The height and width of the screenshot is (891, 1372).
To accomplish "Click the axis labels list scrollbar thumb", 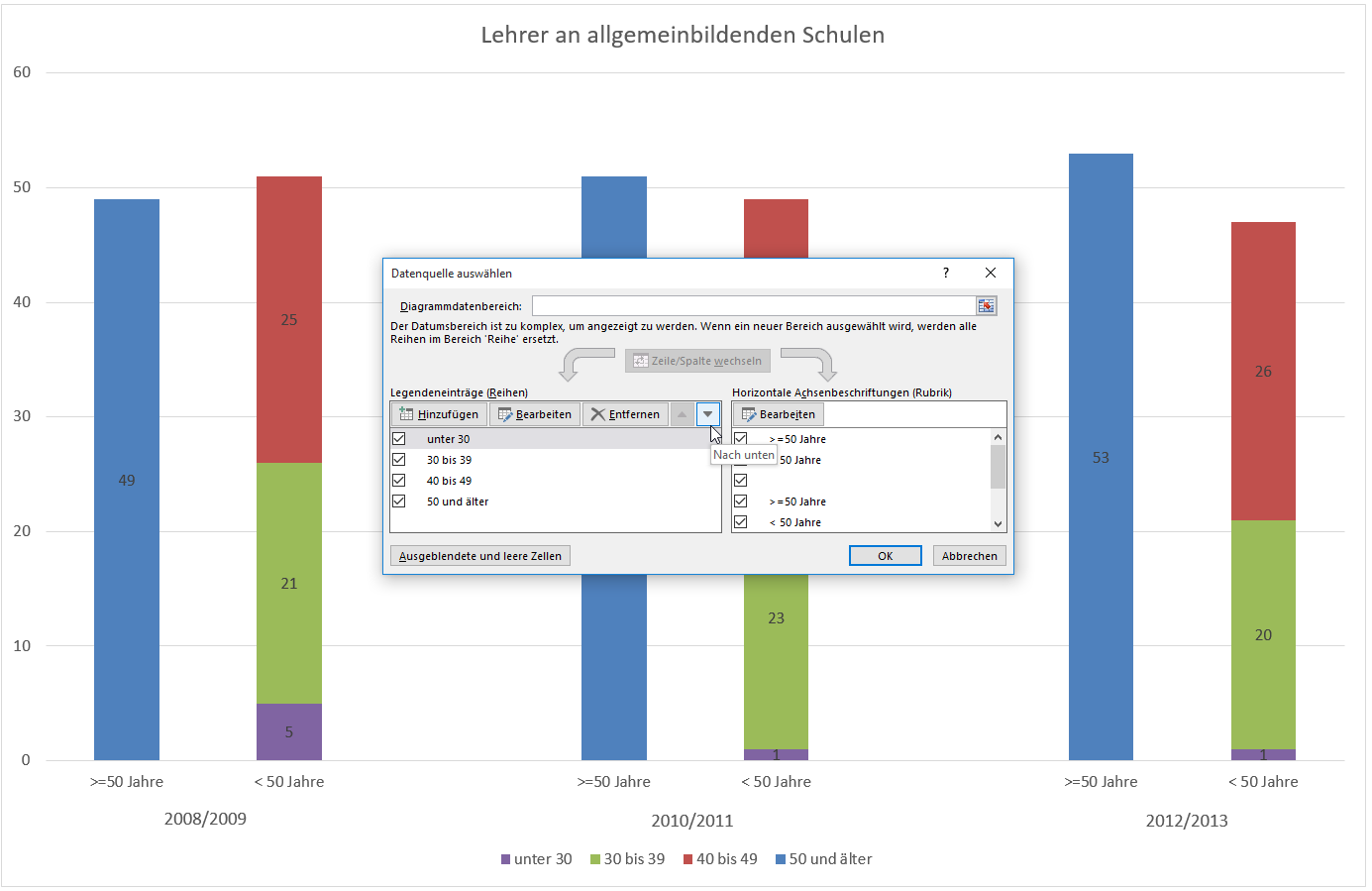I will [998, 467].
